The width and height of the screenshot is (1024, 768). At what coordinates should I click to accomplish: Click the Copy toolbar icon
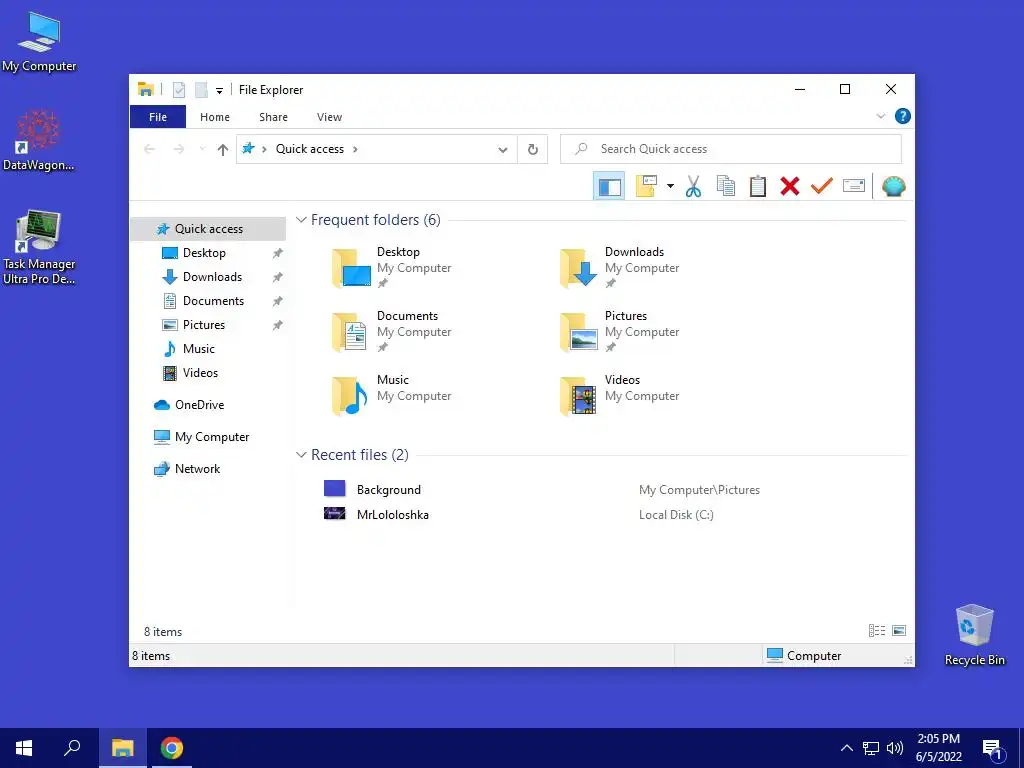pyautogui.click(x=726, y=187)
